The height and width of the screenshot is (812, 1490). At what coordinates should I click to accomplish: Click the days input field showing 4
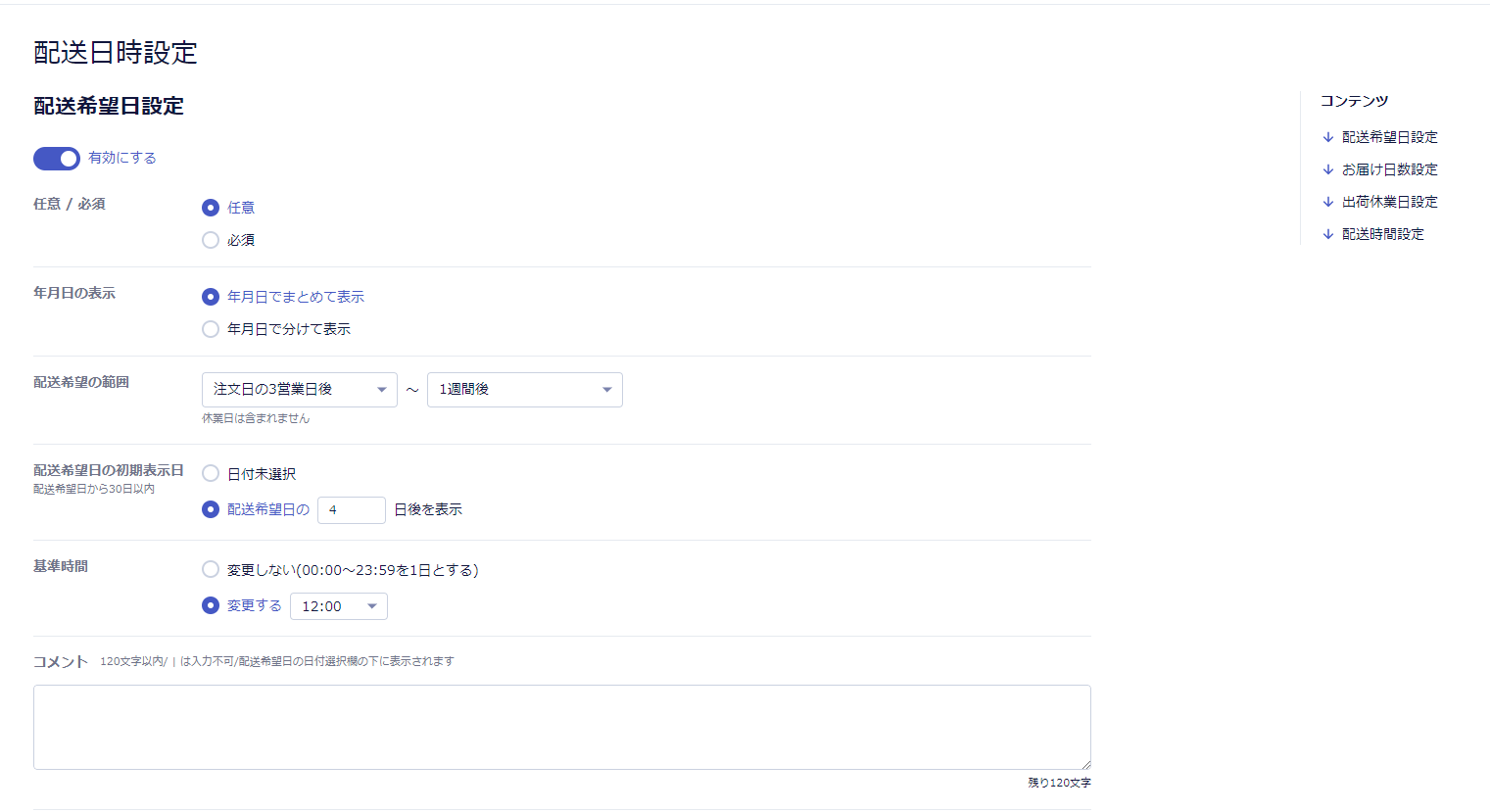(x=351, y=510)
